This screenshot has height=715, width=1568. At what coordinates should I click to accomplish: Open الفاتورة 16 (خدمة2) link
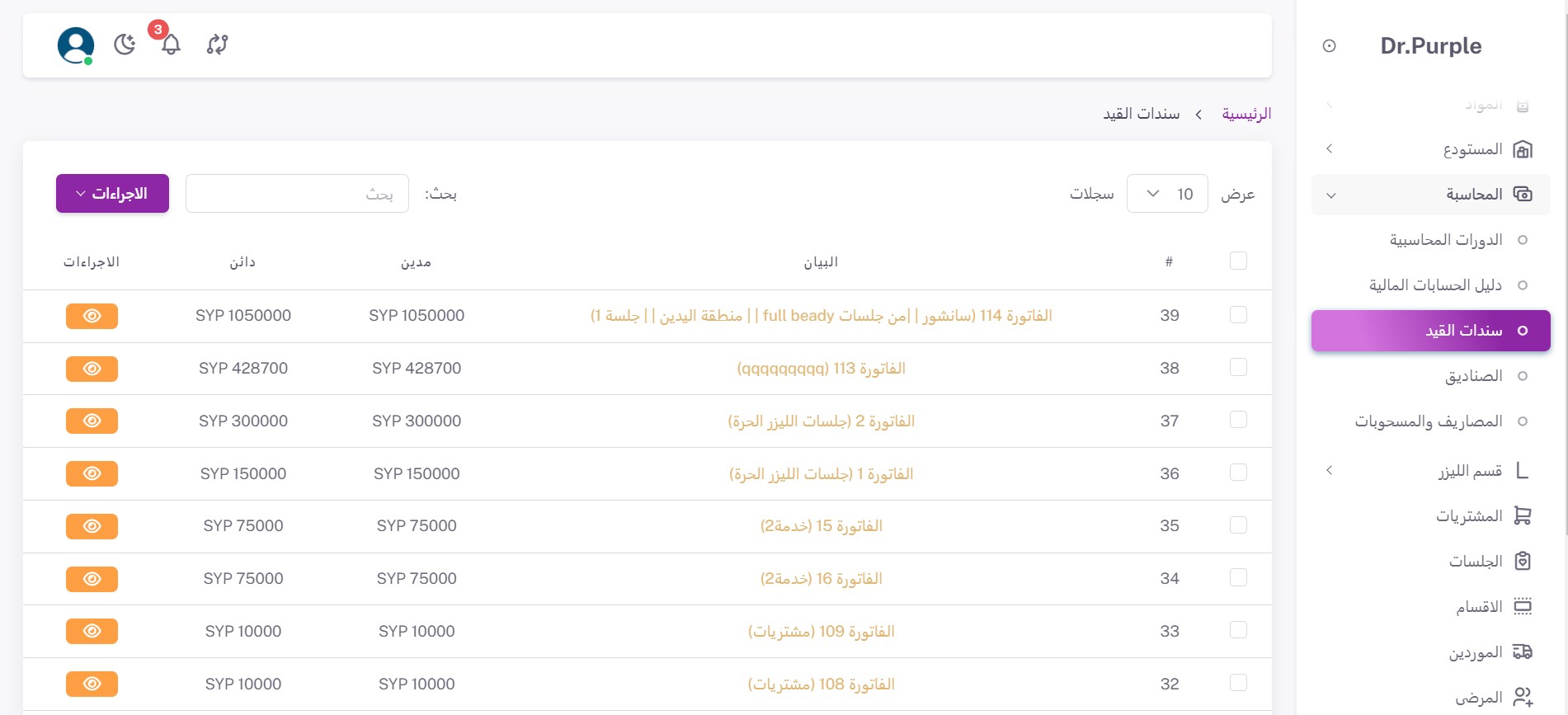pos(821,579)
